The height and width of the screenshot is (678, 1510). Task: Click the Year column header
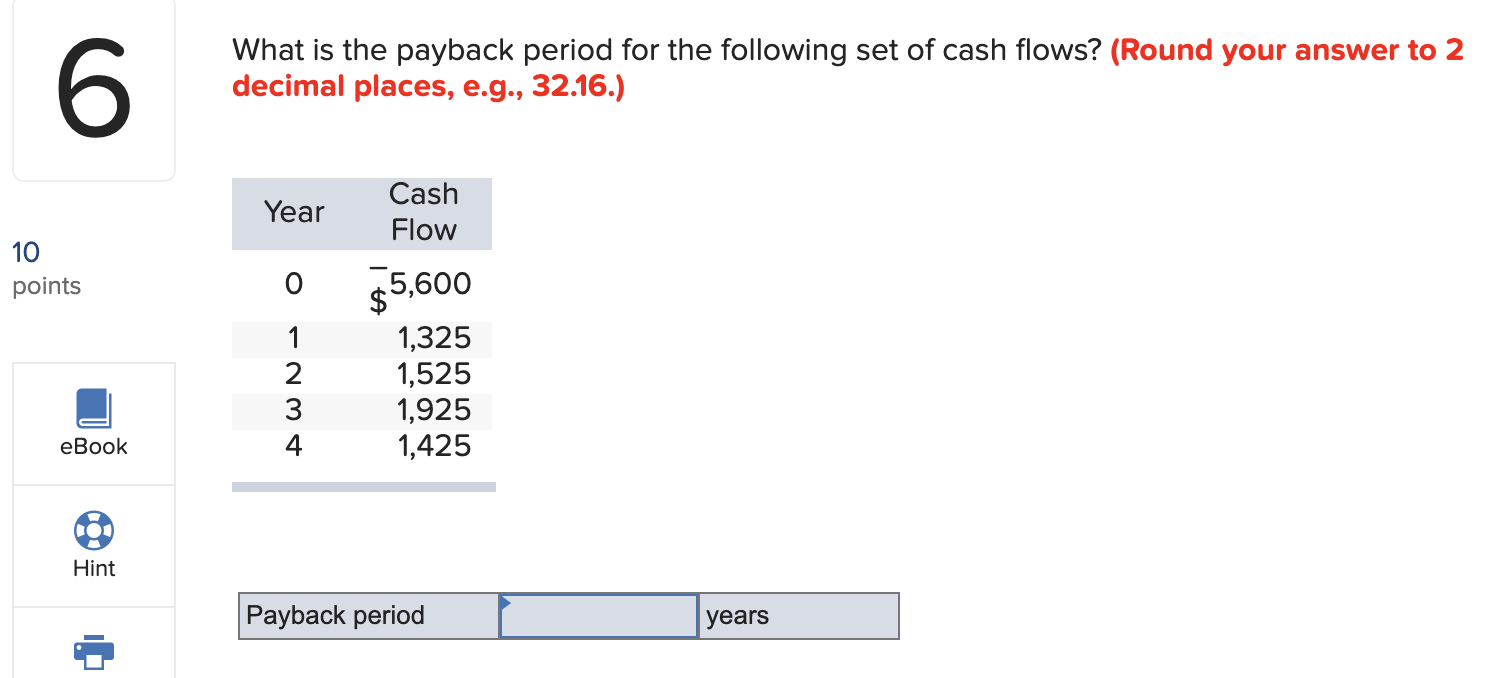pos(293,212)
